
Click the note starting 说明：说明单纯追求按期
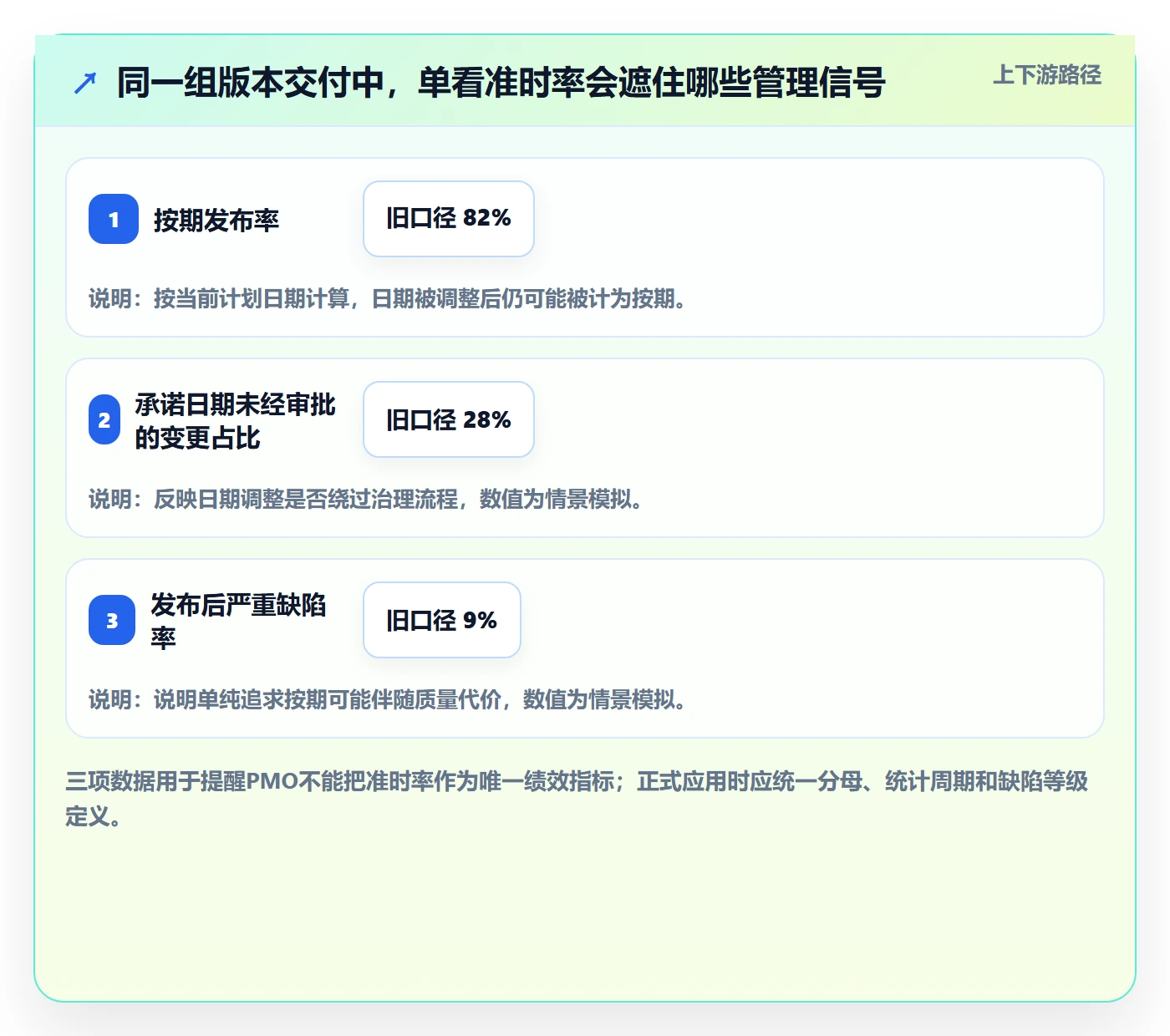pyautogui.click(x=388, y=699)
